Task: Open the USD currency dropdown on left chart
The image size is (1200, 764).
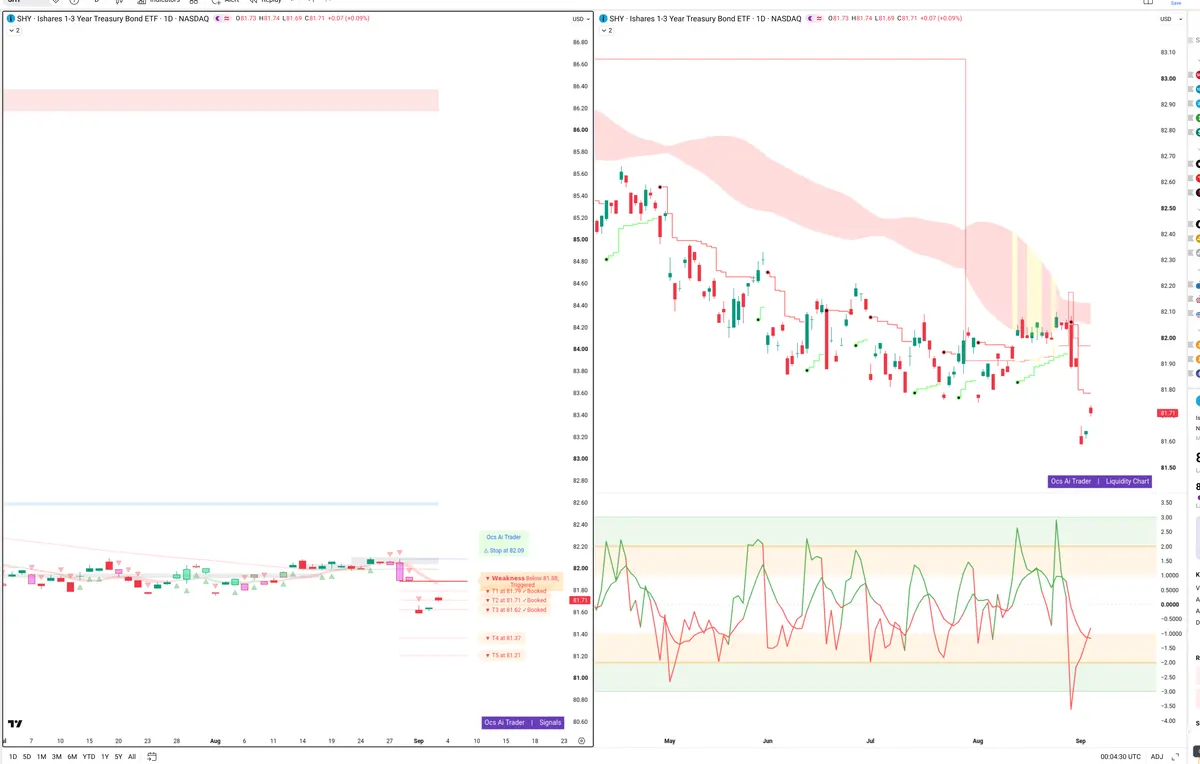Action: tap(580, 19)
